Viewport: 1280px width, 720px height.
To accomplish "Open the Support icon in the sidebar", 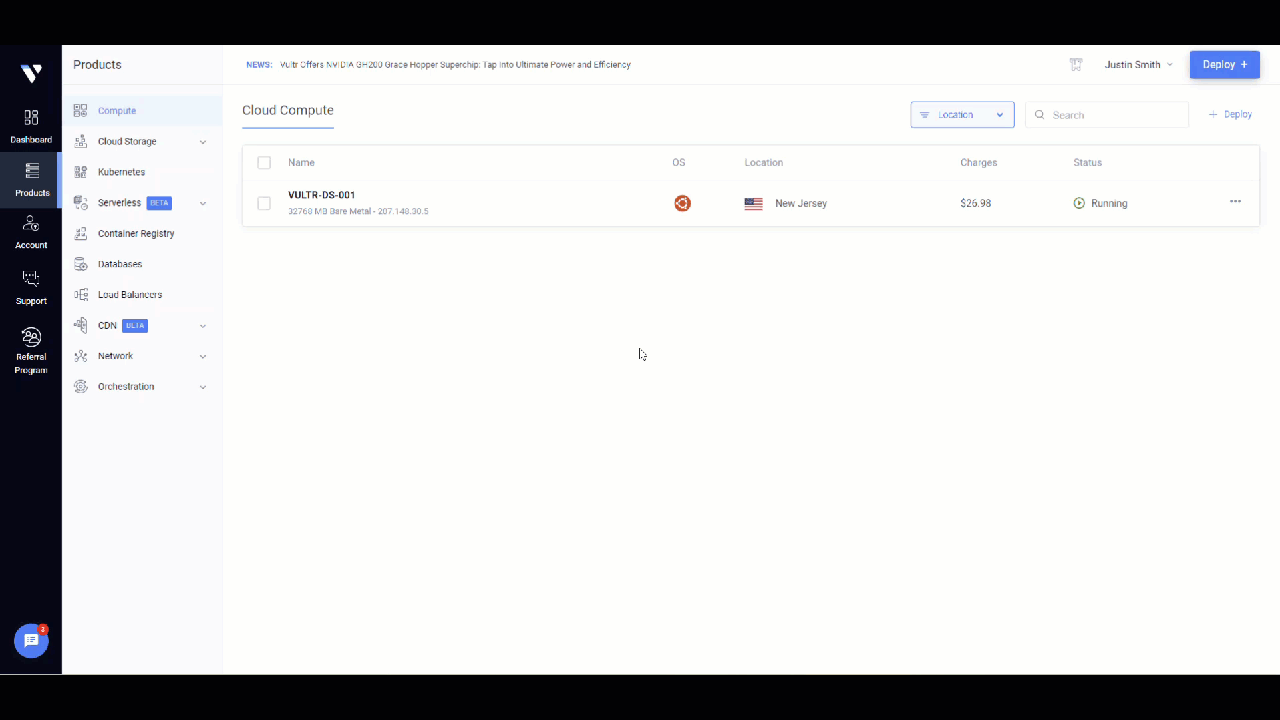I will click(x=31, y=285).
